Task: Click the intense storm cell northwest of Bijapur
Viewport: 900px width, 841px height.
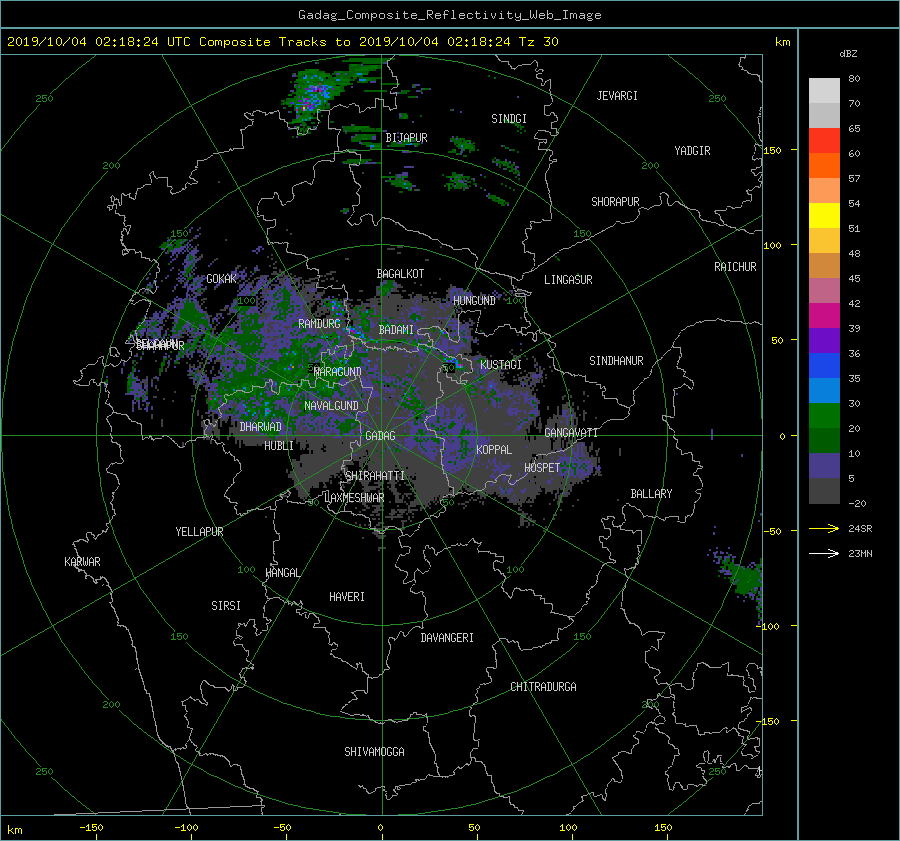Action: coord(312,98)
